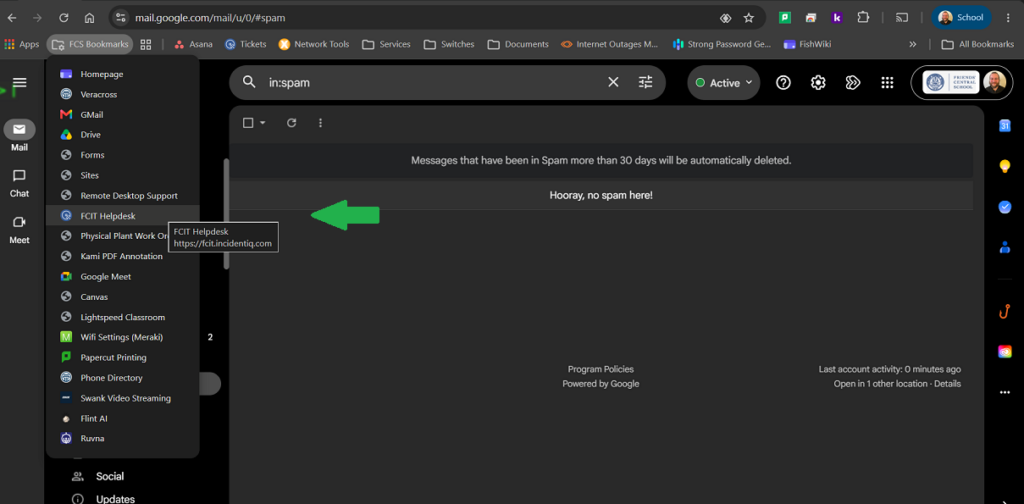
Task: Open the All Bookmarks folder
Action: point(977,44)
